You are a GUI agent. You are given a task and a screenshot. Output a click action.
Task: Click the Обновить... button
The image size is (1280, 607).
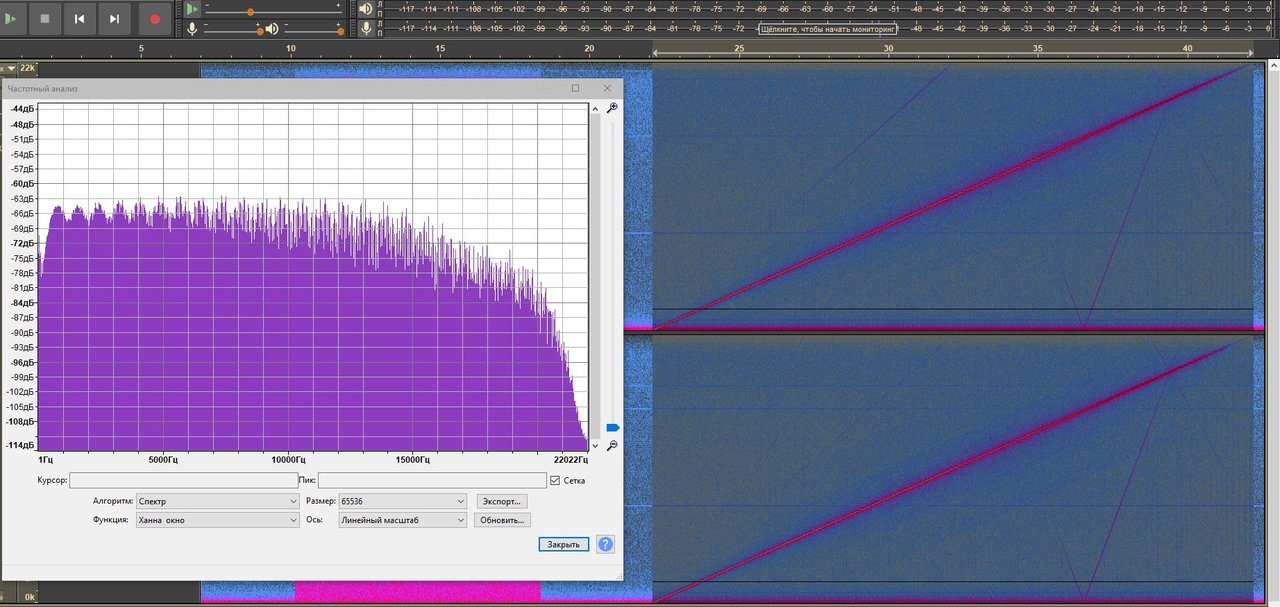point(503,520)
